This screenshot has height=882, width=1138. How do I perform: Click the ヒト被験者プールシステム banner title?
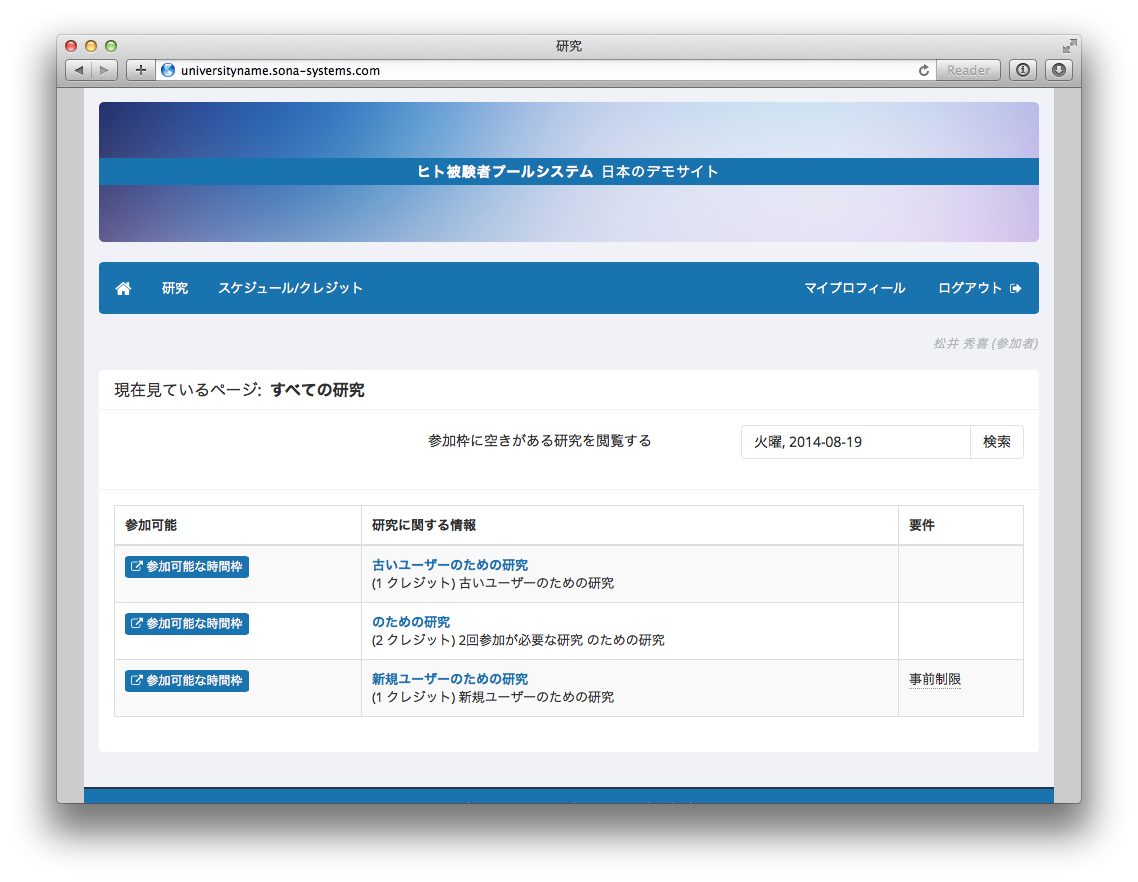coord(504,171)
